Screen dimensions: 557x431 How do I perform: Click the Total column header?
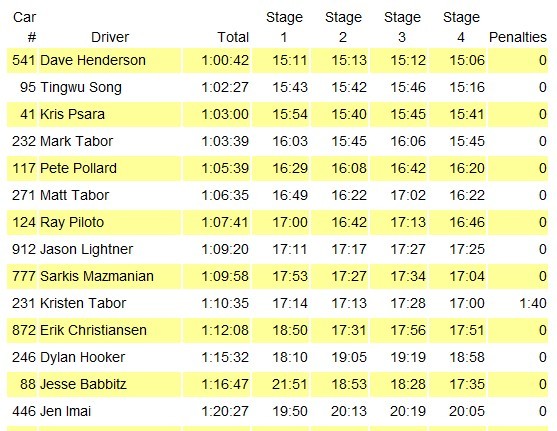click(x=233, y=37)
